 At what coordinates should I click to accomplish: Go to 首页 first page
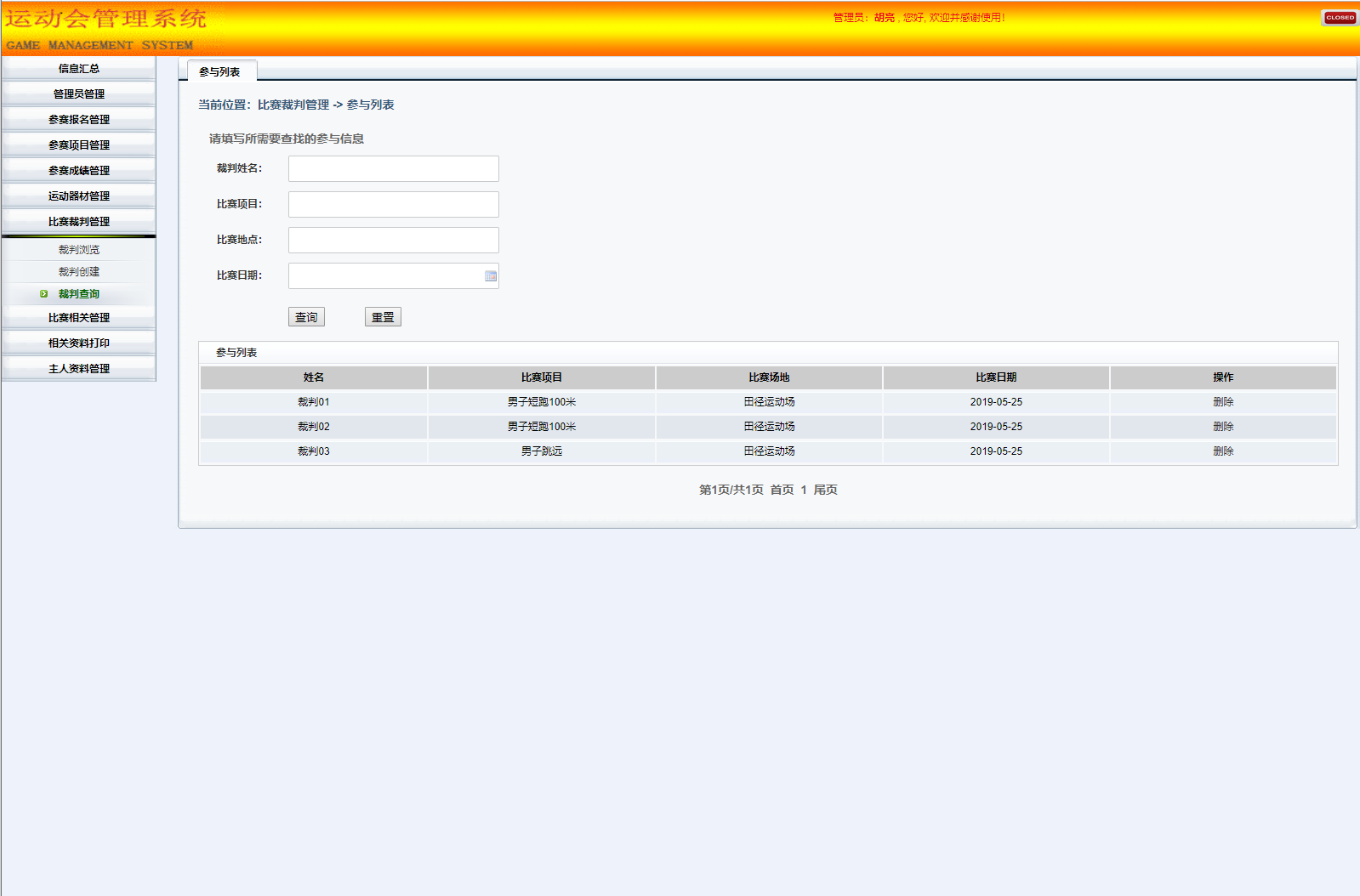click(x=782, y=490)
